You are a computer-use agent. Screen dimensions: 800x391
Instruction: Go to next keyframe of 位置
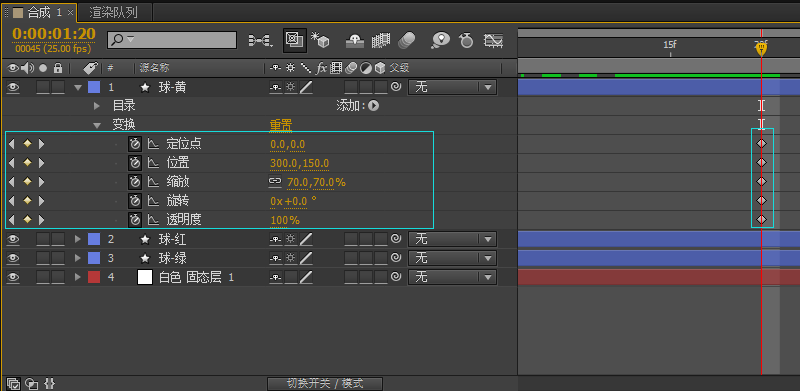[x=41, y=163]
